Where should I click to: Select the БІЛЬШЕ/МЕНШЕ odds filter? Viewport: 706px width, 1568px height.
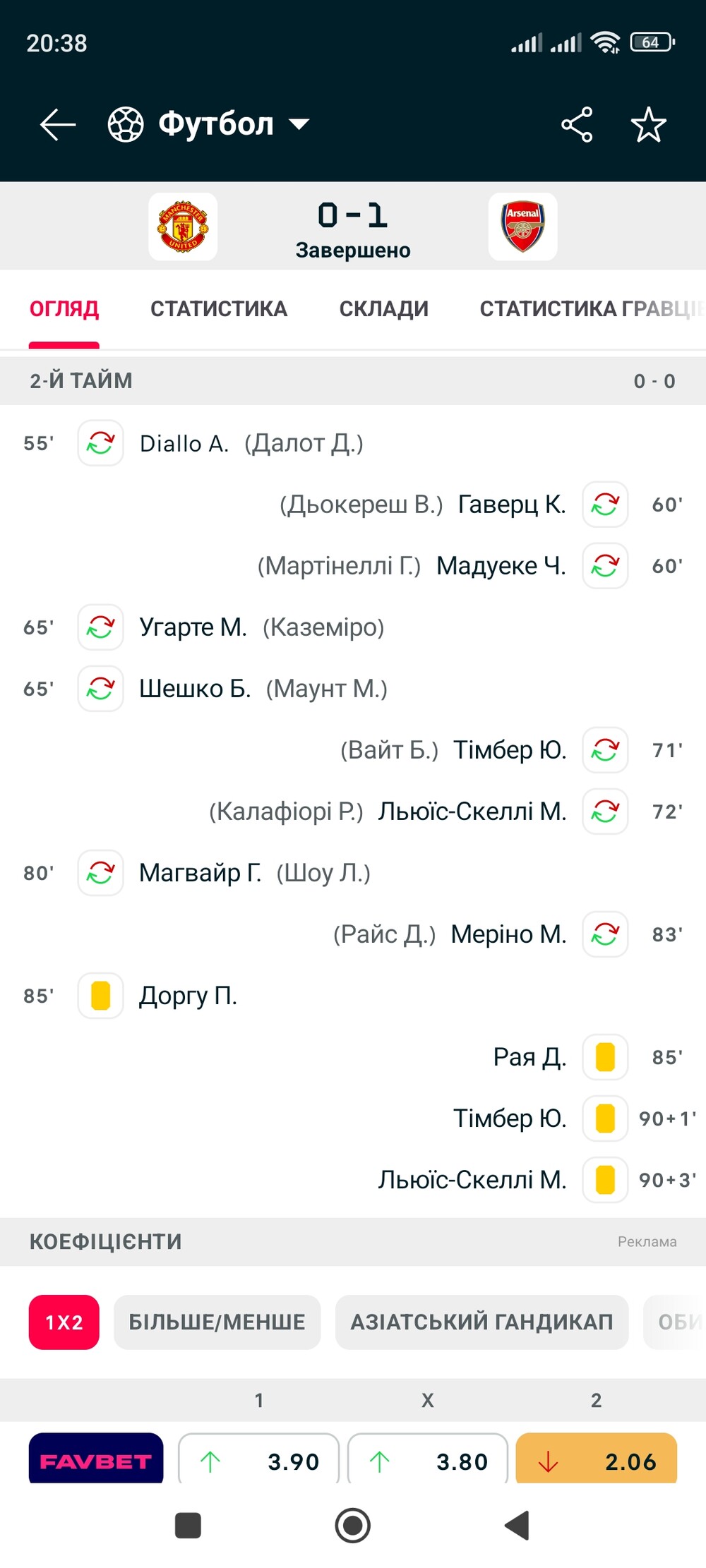click(217, 1322)
